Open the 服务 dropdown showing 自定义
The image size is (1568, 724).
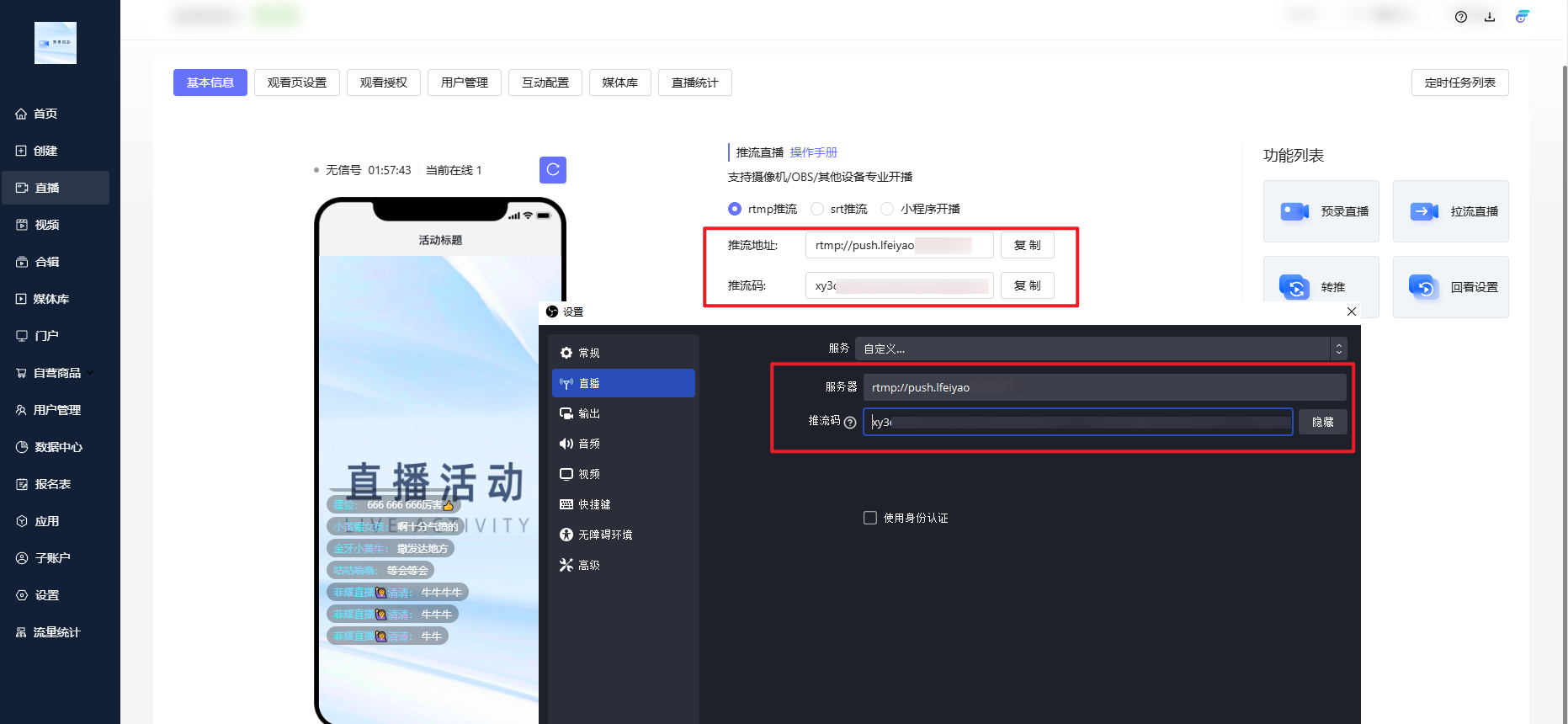click(1100, 349)
